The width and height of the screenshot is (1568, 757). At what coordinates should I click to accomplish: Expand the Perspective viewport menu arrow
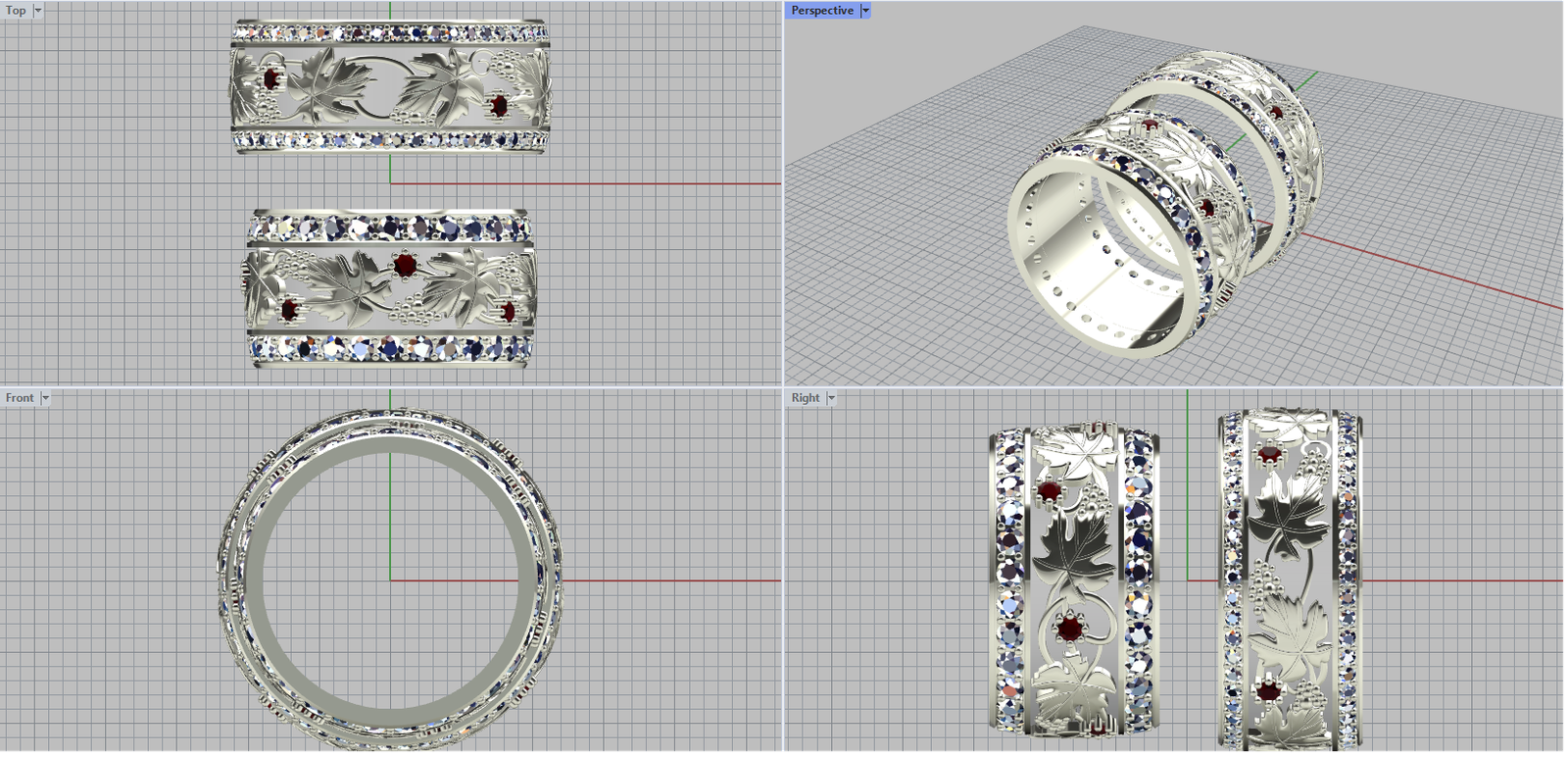click(865, 11)
